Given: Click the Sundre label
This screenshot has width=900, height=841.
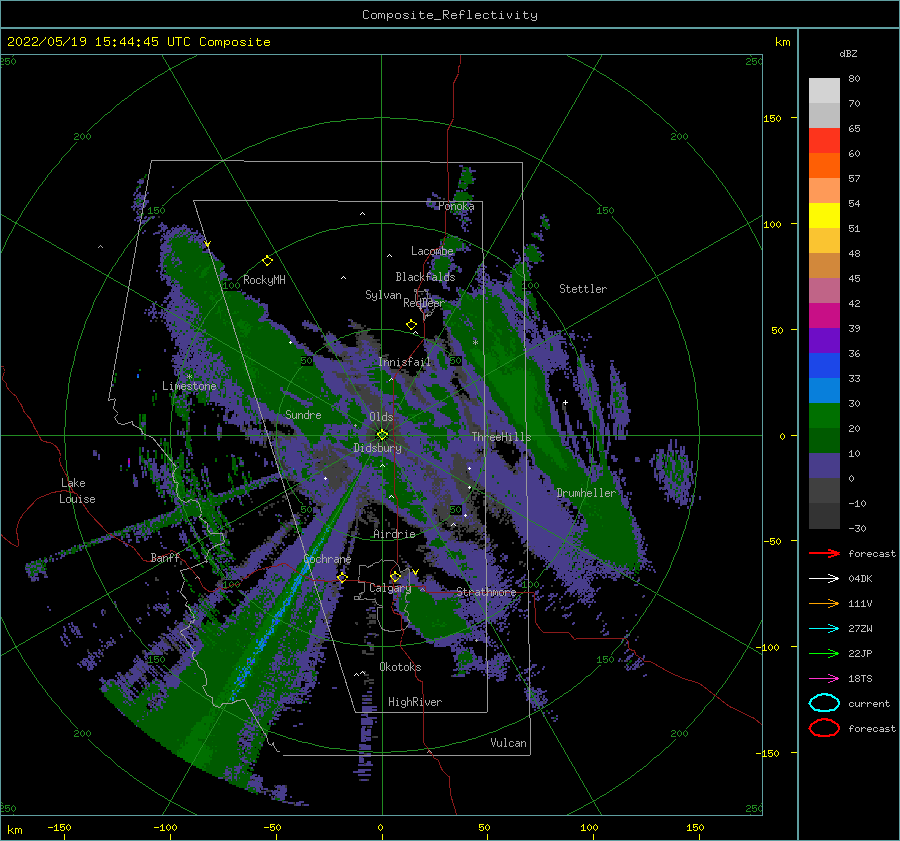Looking at the screenshot, I should [303, 414].
